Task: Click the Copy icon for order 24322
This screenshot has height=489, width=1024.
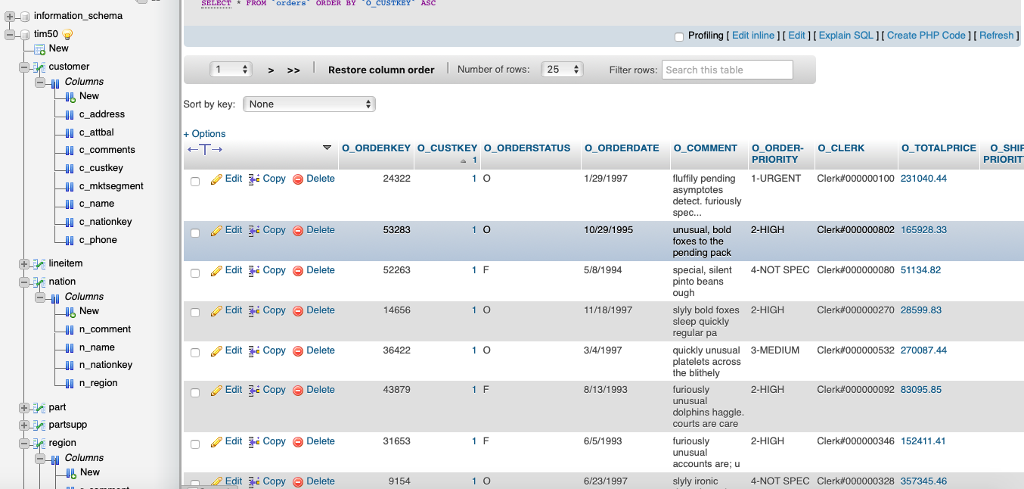Action: [x=254, y=179]
